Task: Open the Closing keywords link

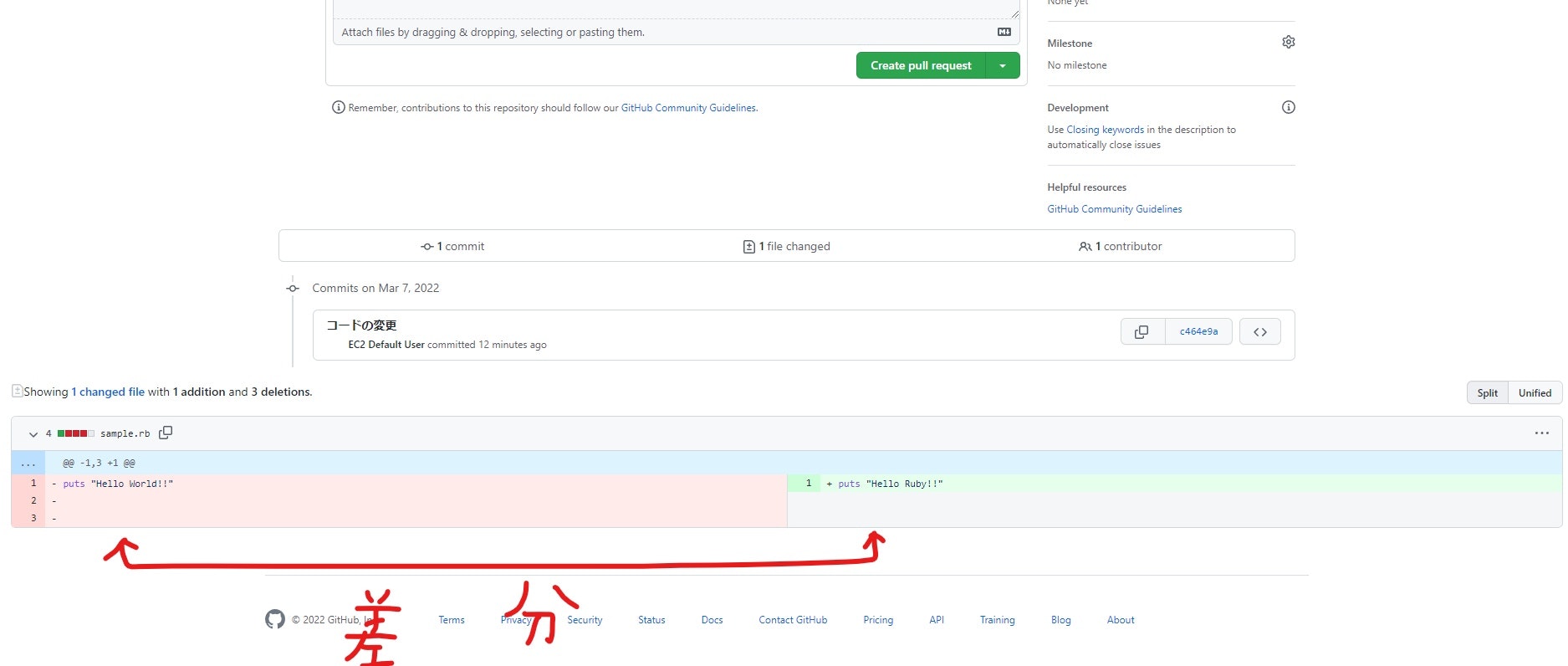Action: pyautogui.click(x=1105, y=130)
